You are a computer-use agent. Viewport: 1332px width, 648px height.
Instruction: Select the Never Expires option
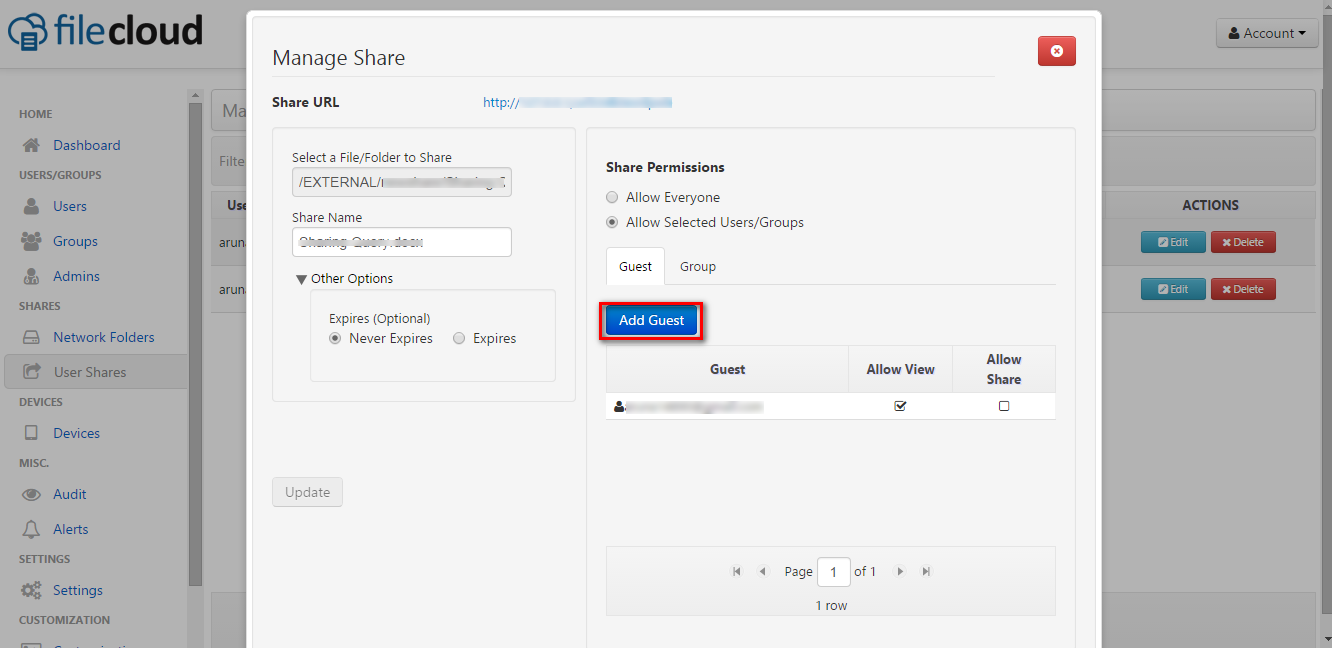[x=335, y=339]
